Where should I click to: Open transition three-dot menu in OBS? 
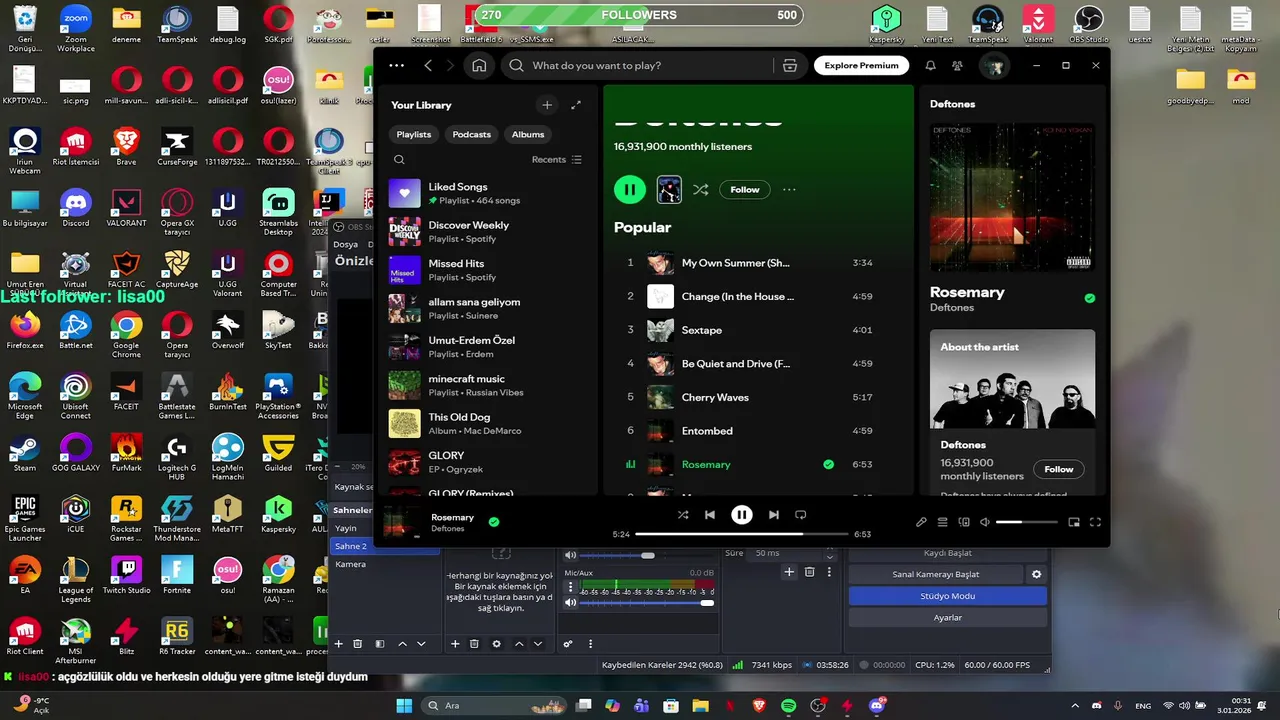[830, 572]
